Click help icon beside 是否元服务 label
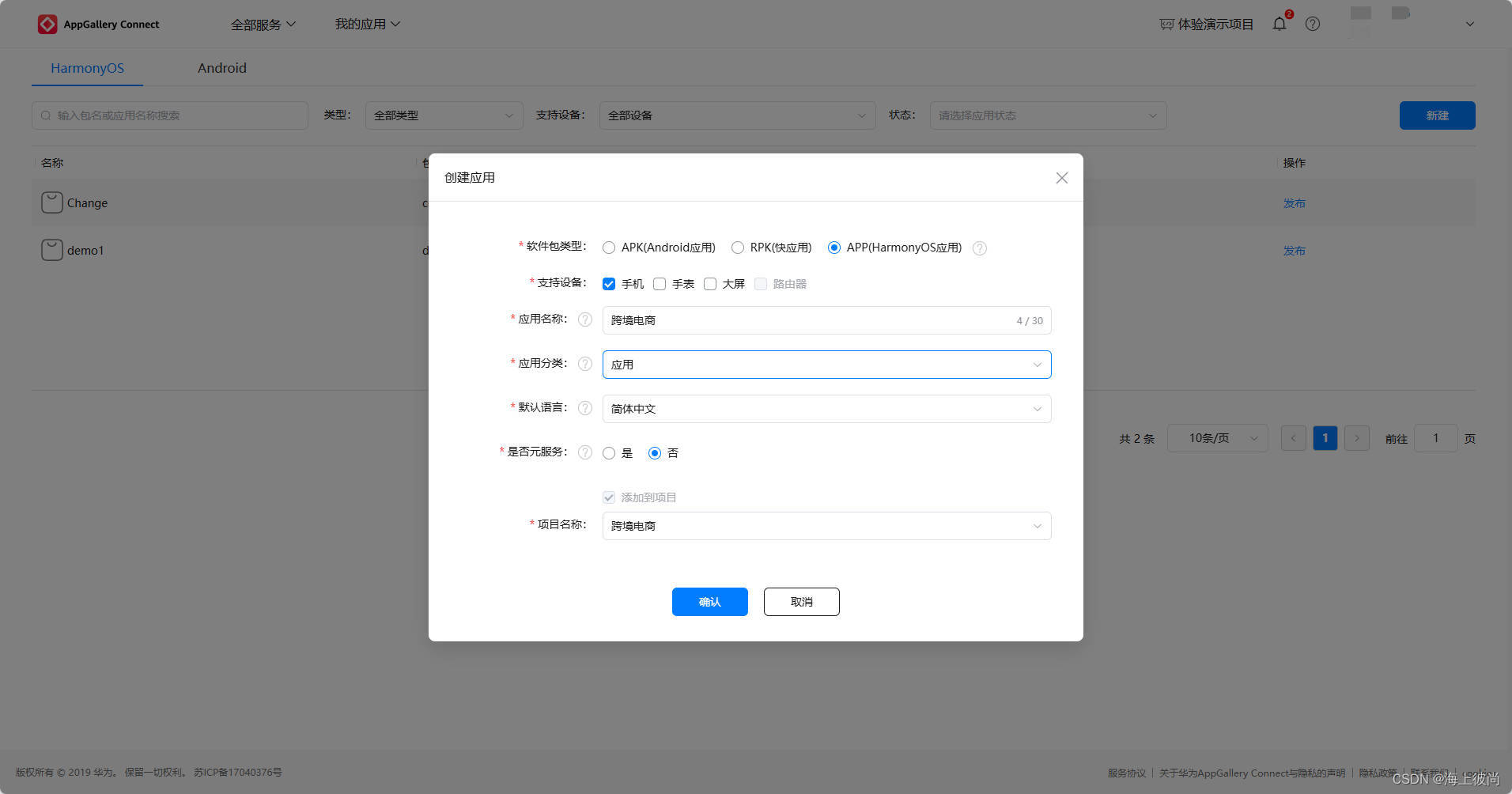 point(585,452)
